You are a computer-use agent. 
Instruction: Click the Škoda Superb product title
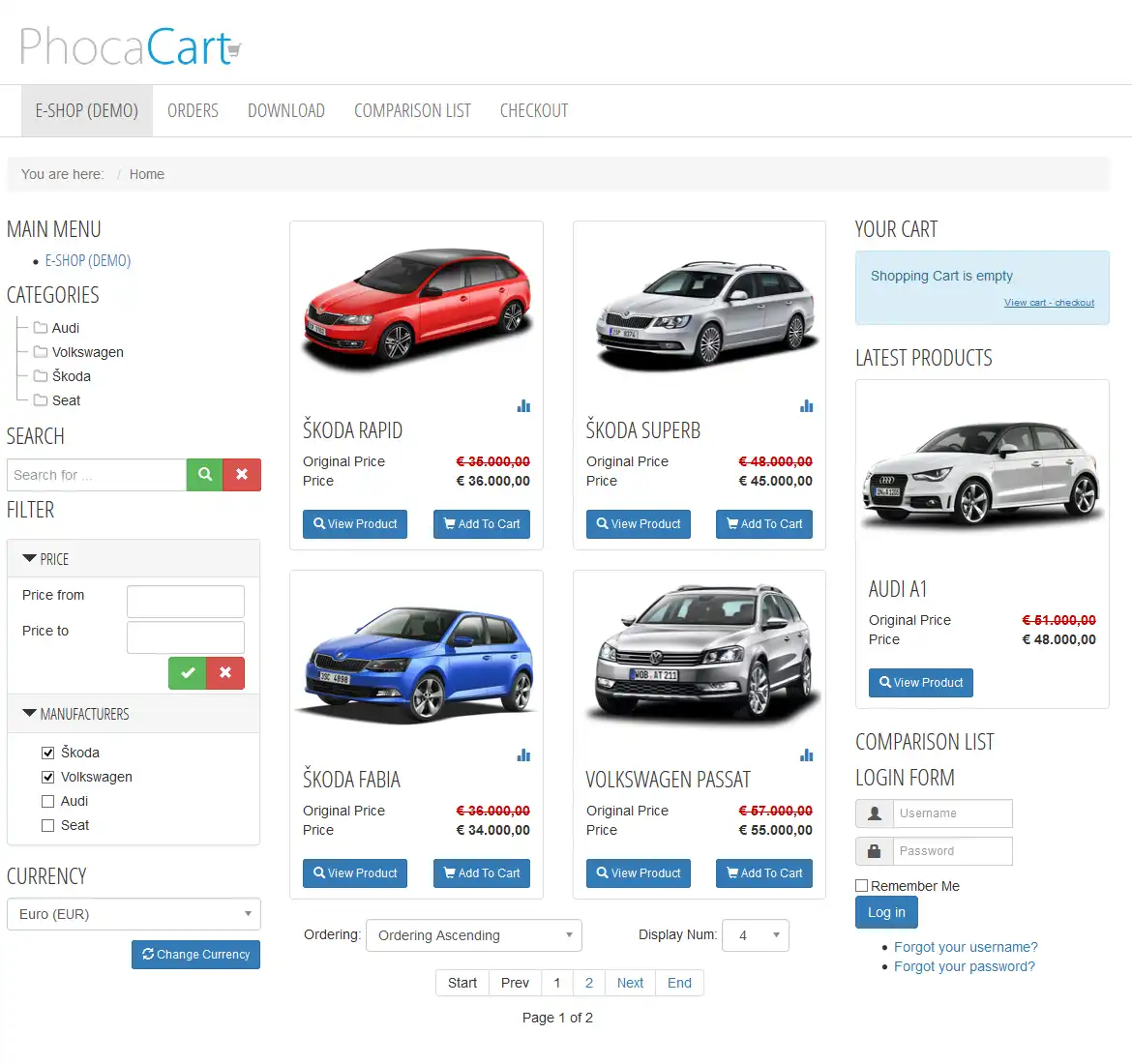click(x=643, y=430)
